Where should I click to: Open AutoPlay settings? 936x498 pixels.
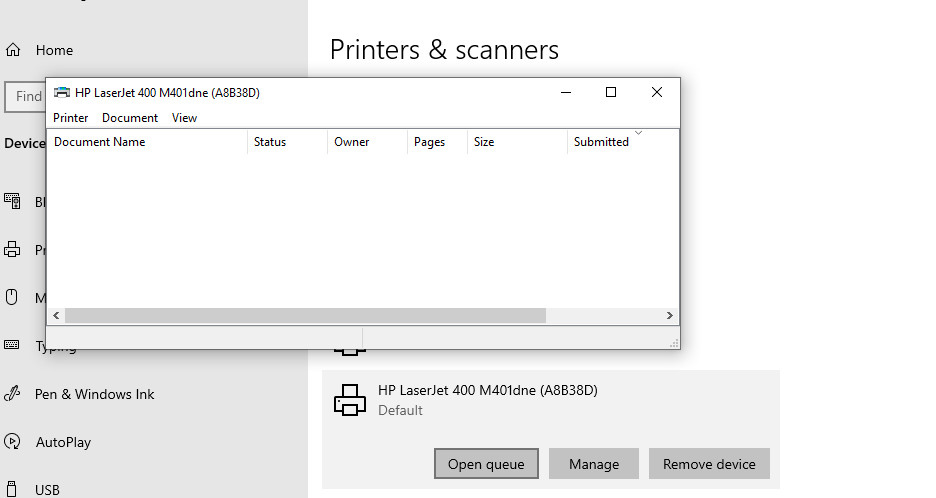(x=63, y=442)
